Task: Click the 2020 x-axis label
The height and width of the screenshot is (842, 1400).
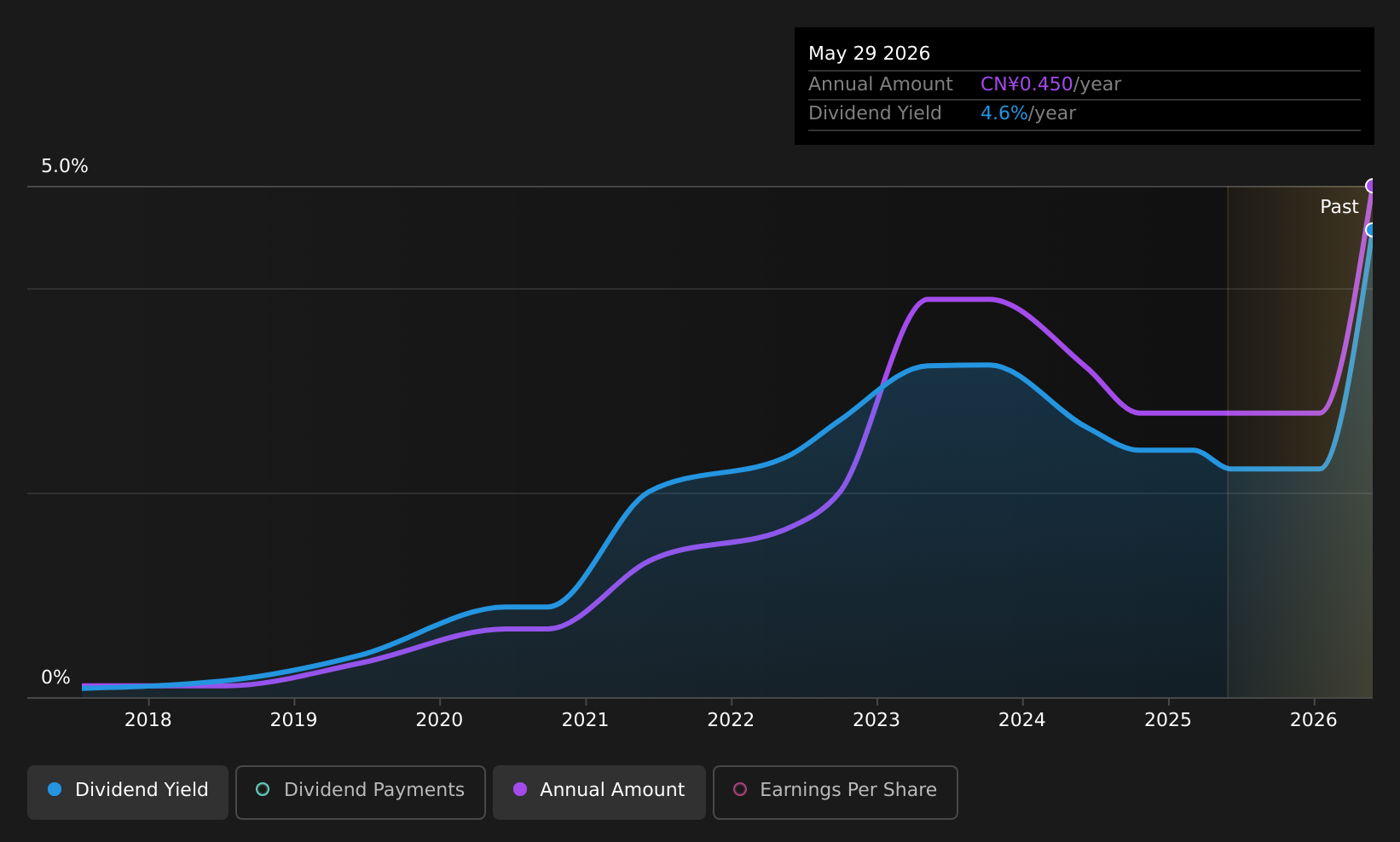Action: point(439,720)
